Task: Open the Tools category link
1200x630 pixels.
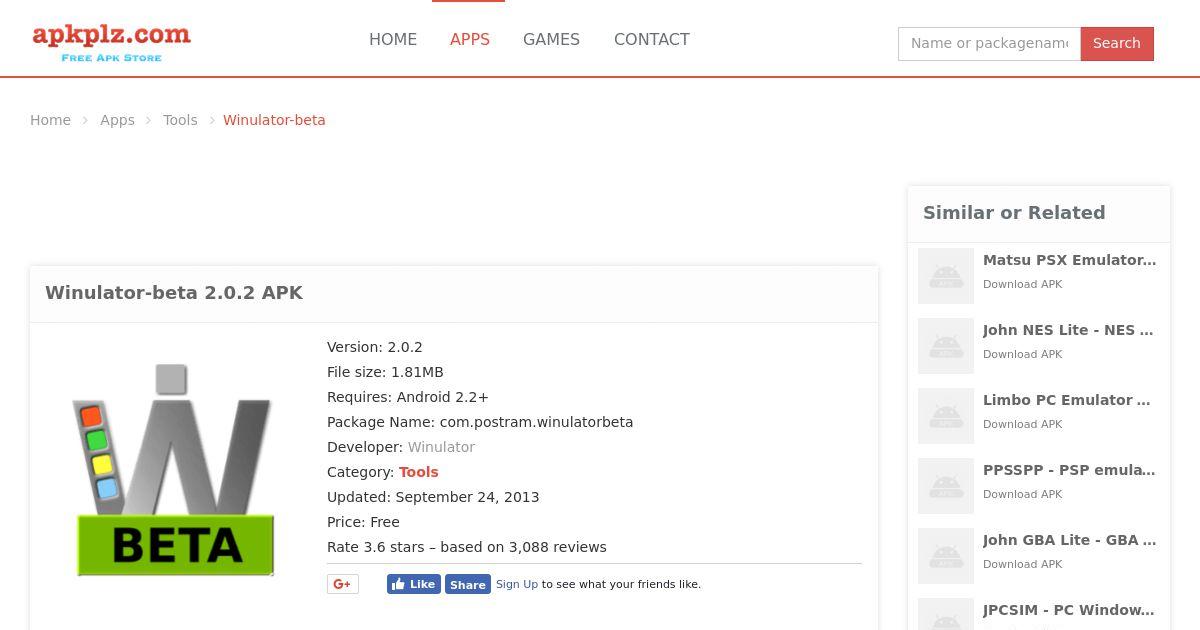Action: [x=419, y=472]
